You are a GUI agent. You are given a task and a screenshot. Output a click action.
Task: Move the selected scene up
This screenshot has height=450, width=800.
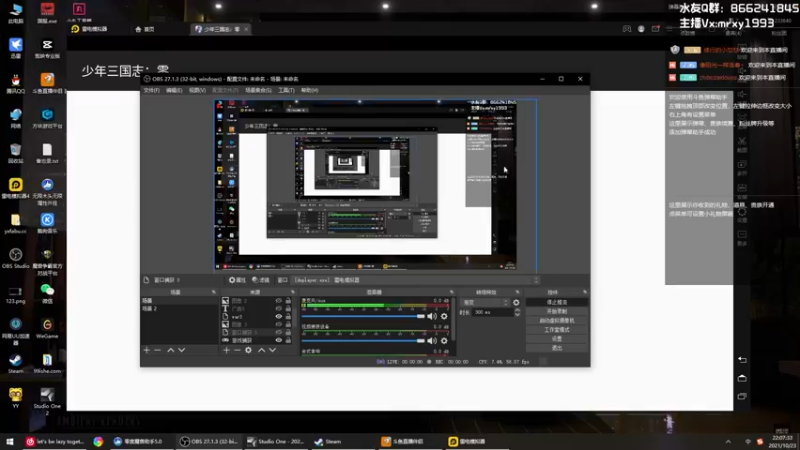click(170, 350)
